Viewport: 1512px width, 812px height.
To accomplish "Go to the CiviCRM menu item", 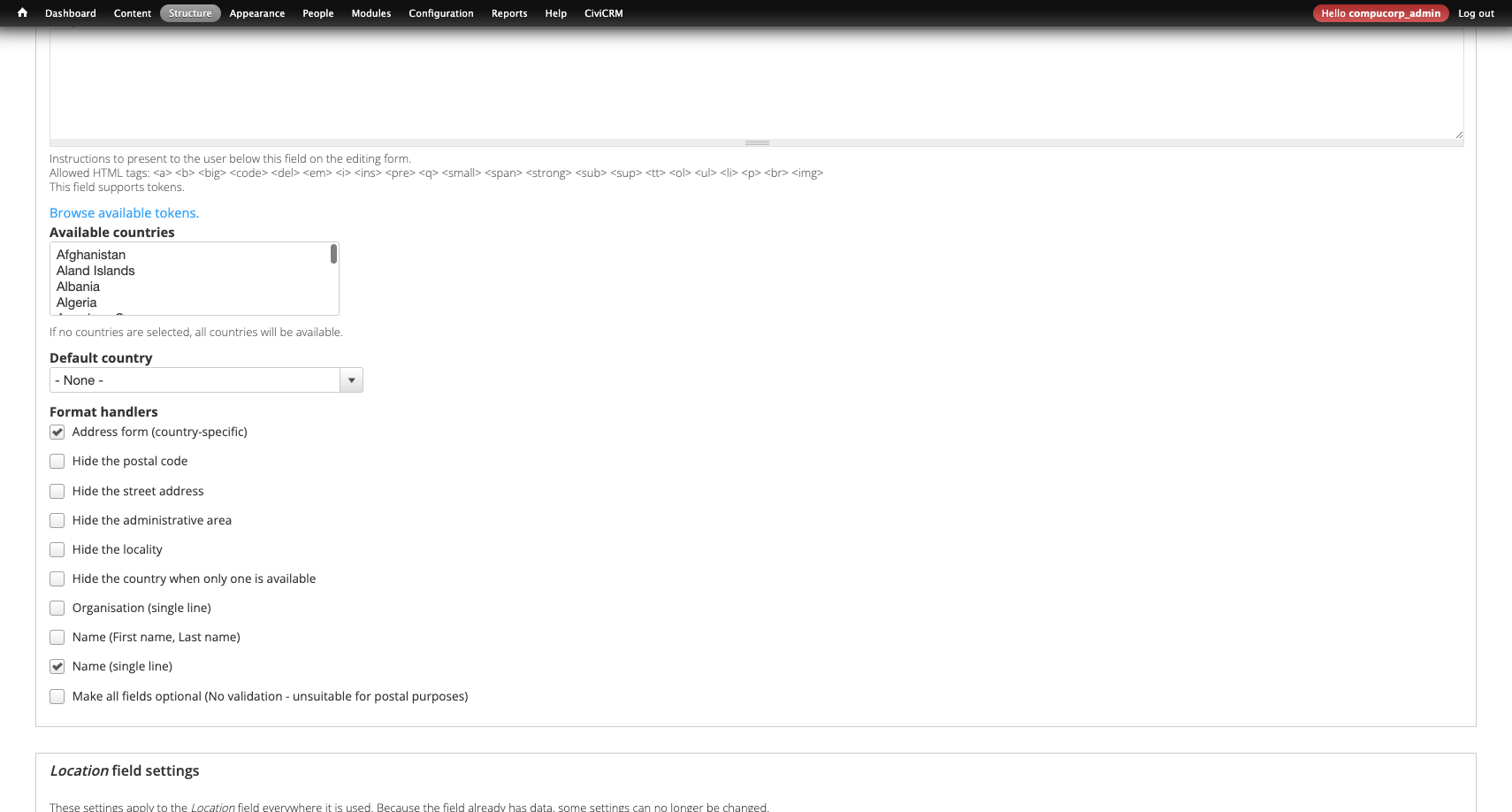I will tap(603, 13).
